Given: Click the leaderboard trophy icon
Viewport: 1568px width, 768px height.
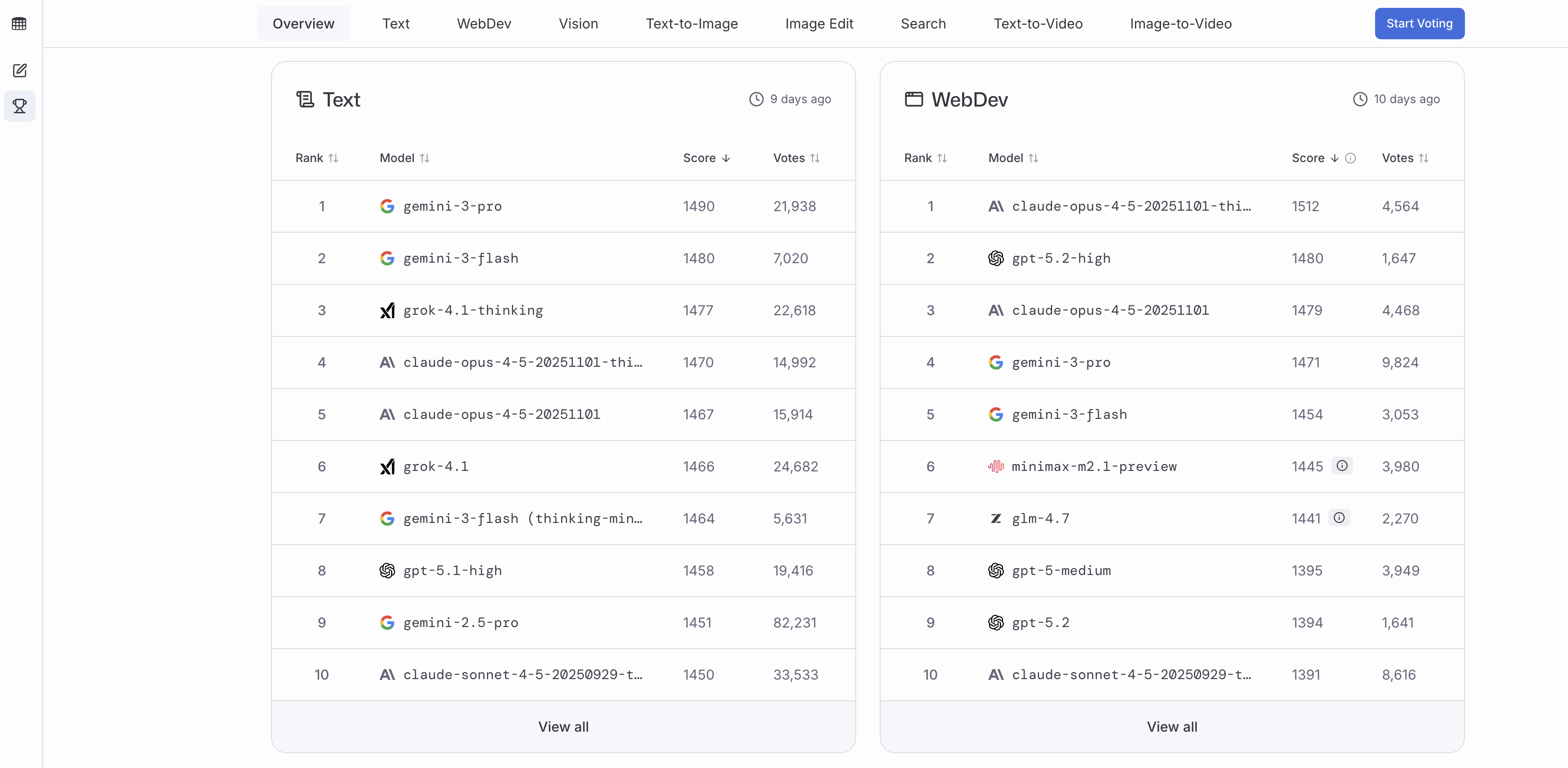Looking at the screenshot, I should click(20, 106).
